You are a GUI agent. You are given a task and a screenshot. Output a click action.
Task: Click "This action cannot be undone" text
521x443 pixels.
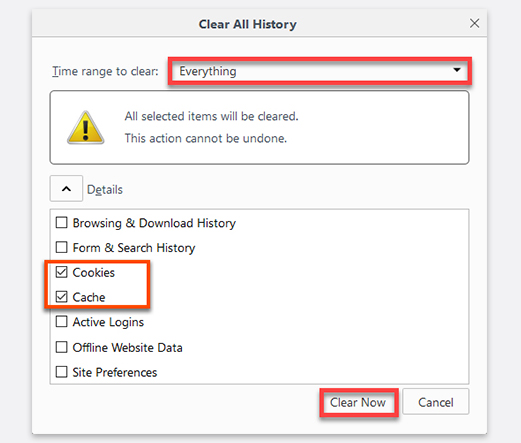[206, 138]
